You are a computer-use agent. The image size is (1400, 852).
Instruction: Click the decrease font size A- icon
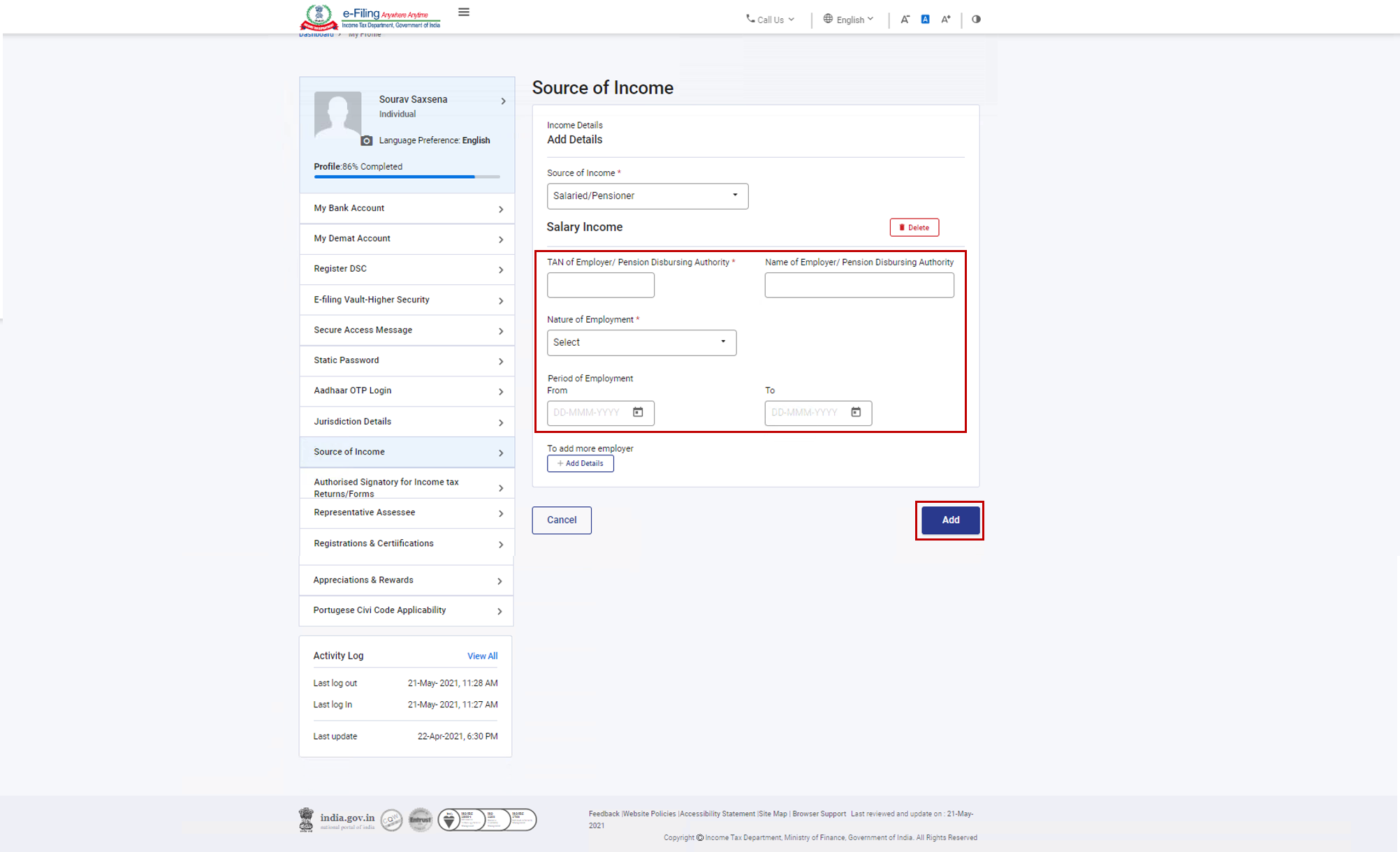click(904, 19)
